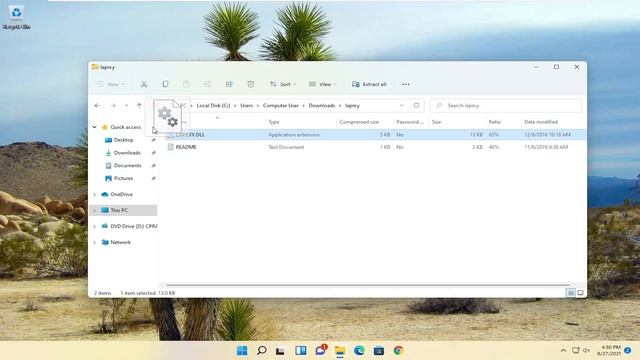Screen dimensions: 640x360
Task: Show hidden icons in the system tray
Action: pyautogui.click(x=563, y=351)
